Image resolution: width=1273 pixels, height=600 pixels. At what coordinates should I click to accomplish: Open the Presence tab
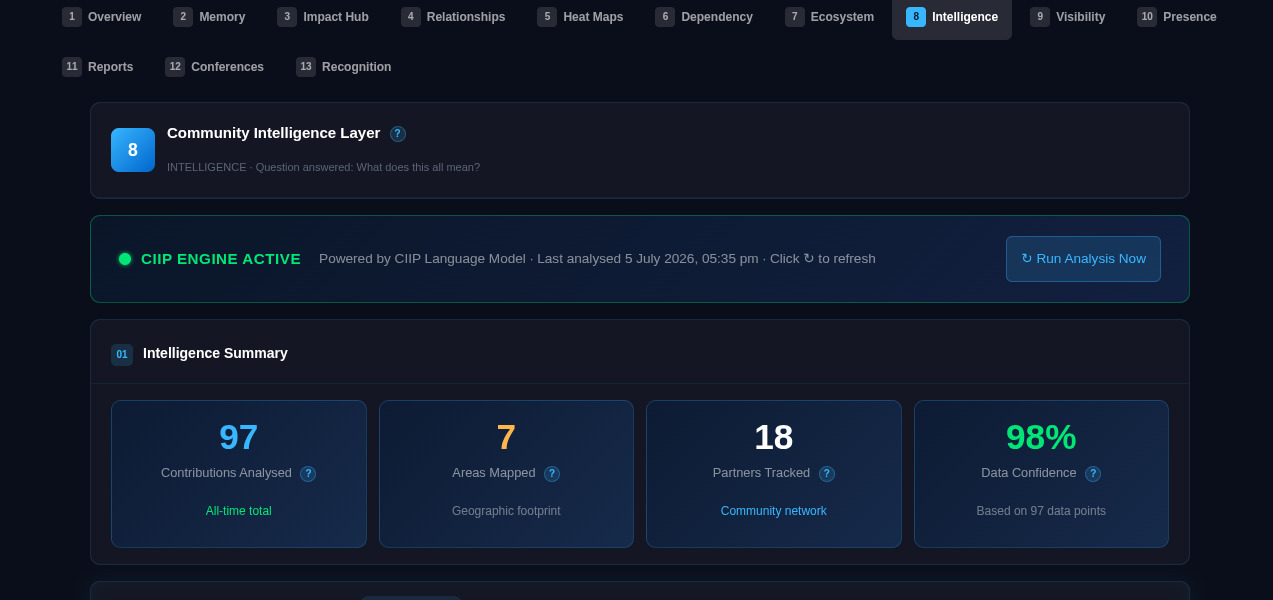[1177, 17]
